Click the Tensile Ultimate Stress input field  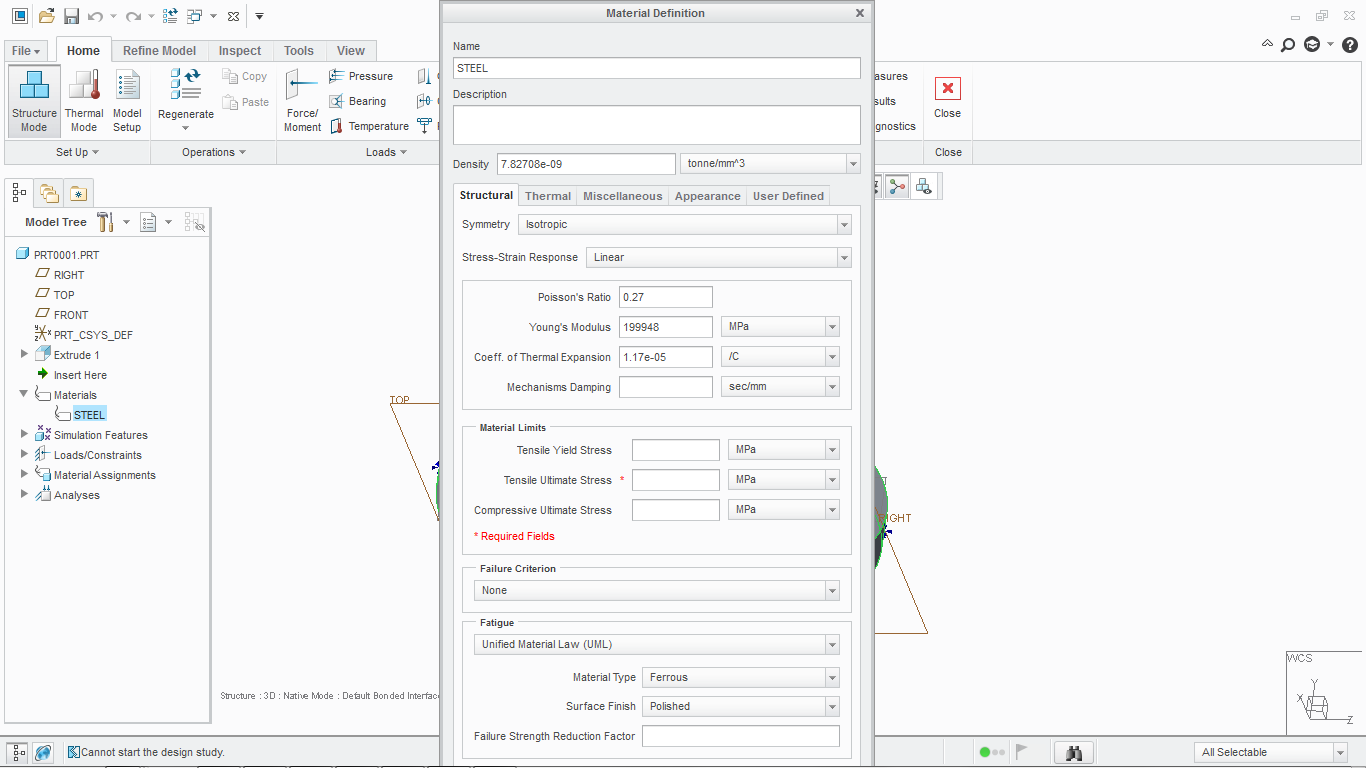[676, 480]
